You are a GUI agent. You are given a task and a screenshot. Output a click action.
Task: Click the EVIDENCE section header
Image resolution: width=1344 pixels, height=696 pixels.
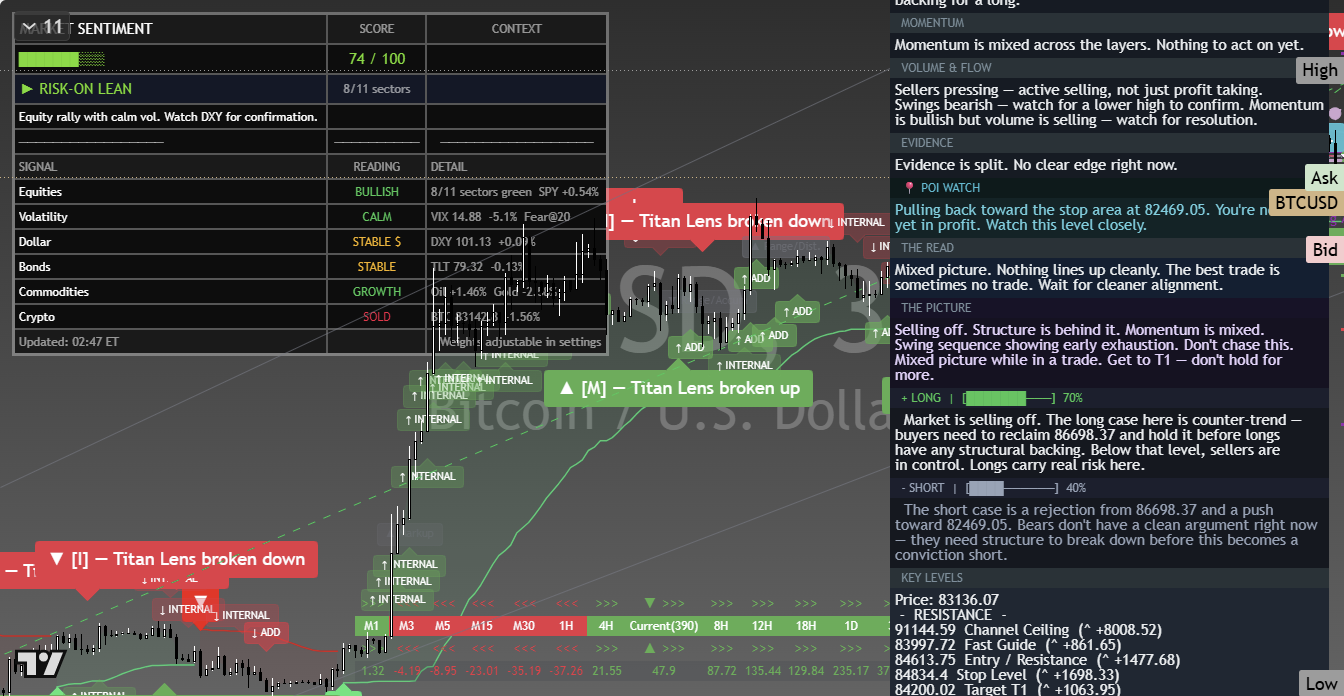click(x=927, y=143)
